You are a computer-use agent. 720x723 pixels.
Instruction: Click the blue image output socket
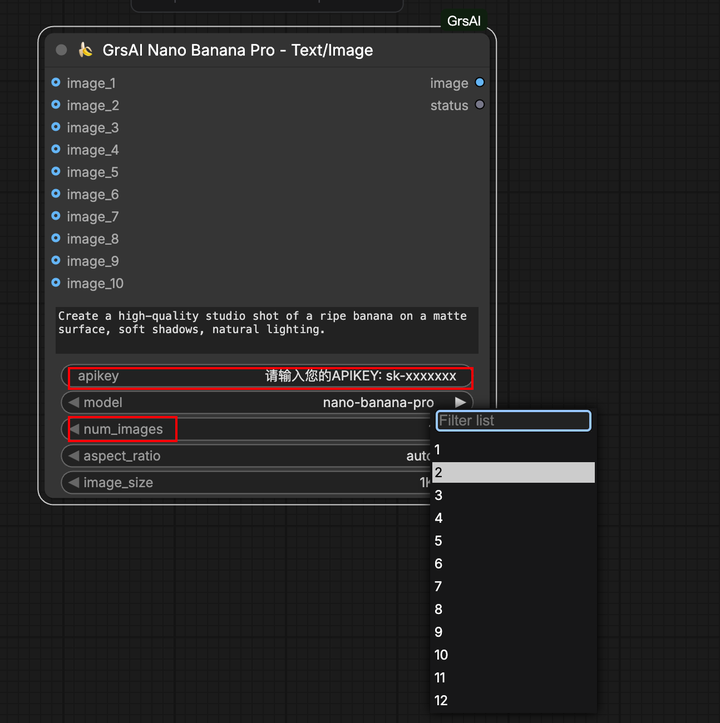pyautogui.click(x=480, y=83)
